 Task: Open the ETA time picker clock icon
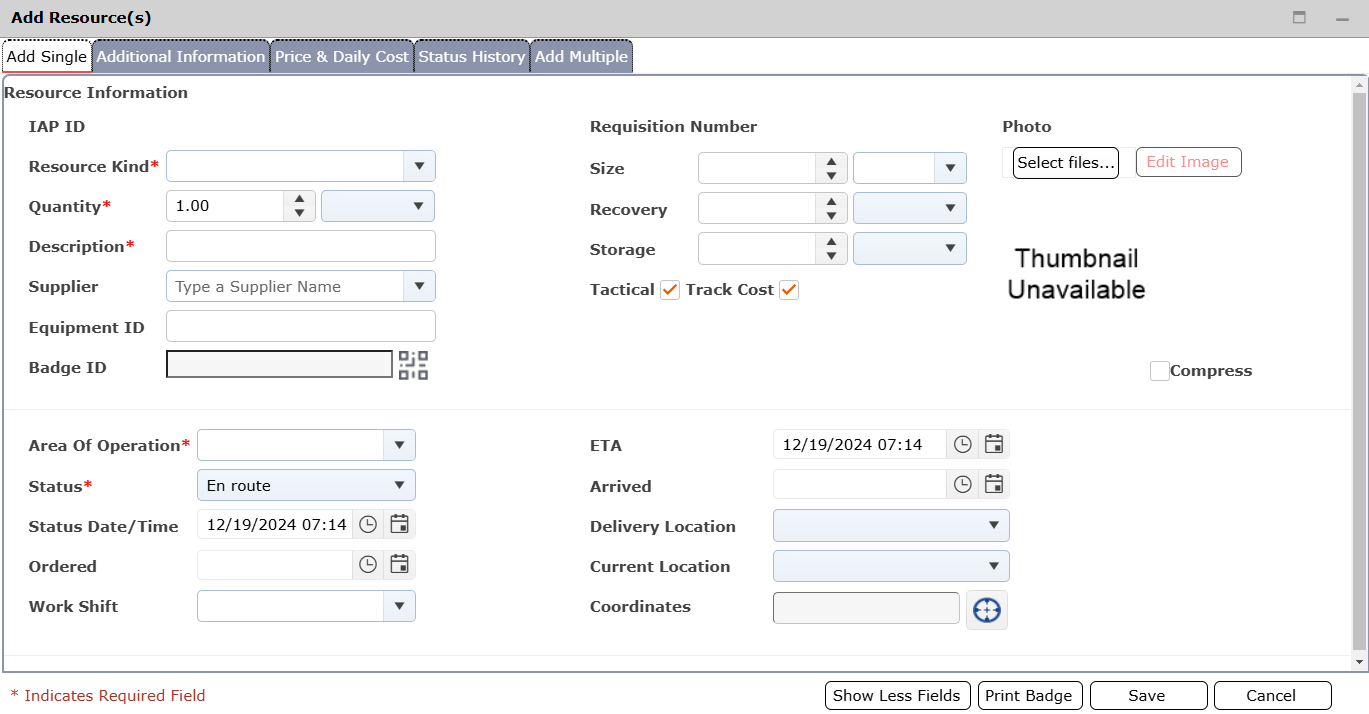coord(962,444)
